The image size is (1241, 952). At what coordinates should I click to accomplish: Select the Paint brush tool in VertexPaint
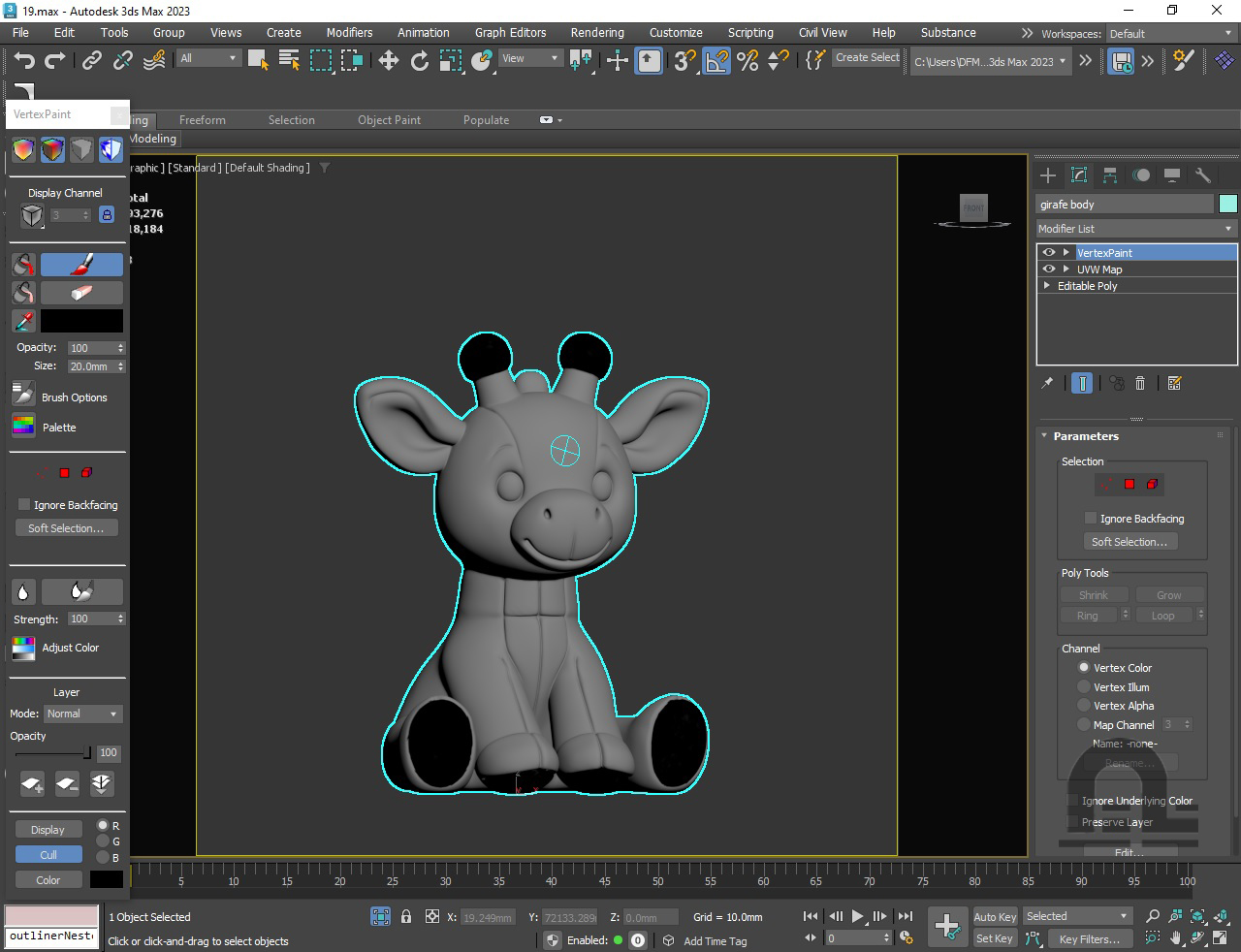click(81, 265)
